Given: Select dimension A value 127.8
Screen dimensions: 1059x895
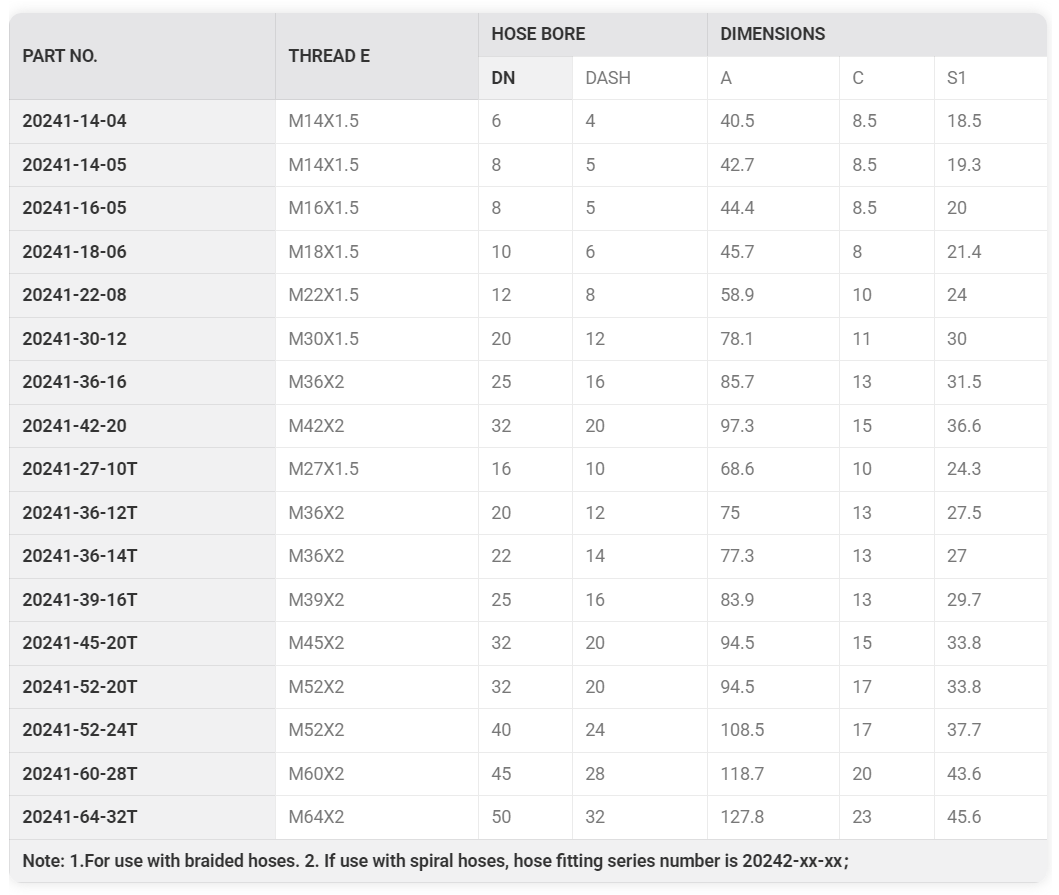Looking at the screenshot, I should point(742,817).
